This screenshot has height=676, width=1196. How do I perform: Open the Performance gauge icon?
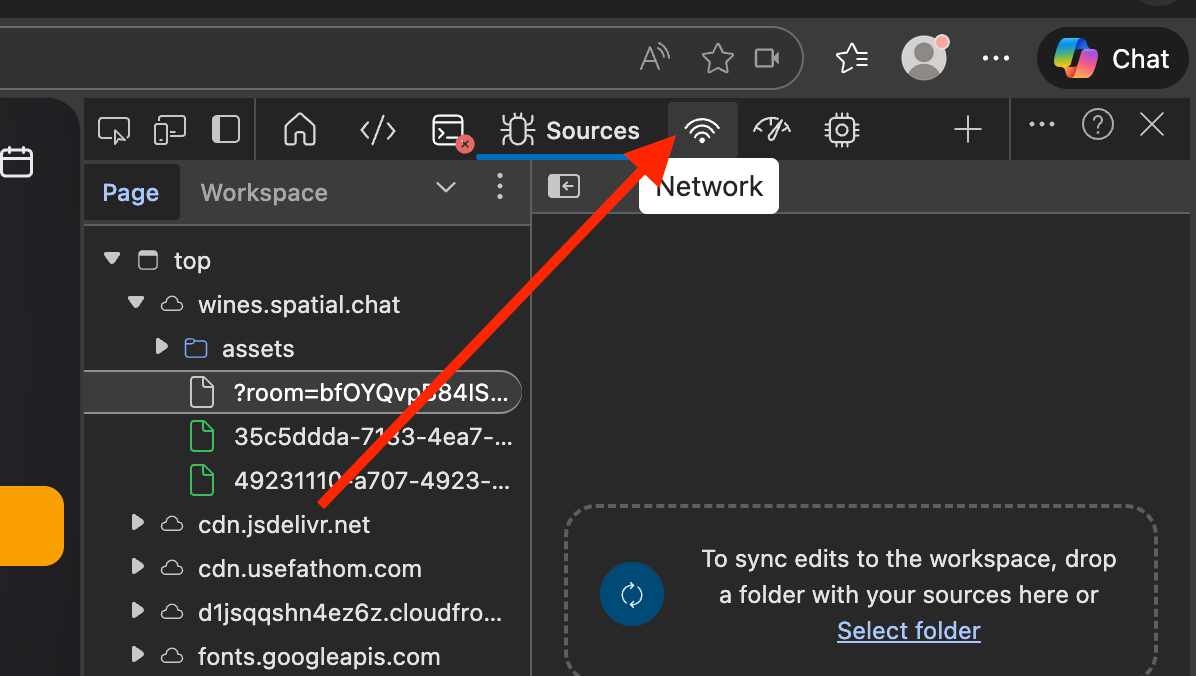(x=771, y=130)
